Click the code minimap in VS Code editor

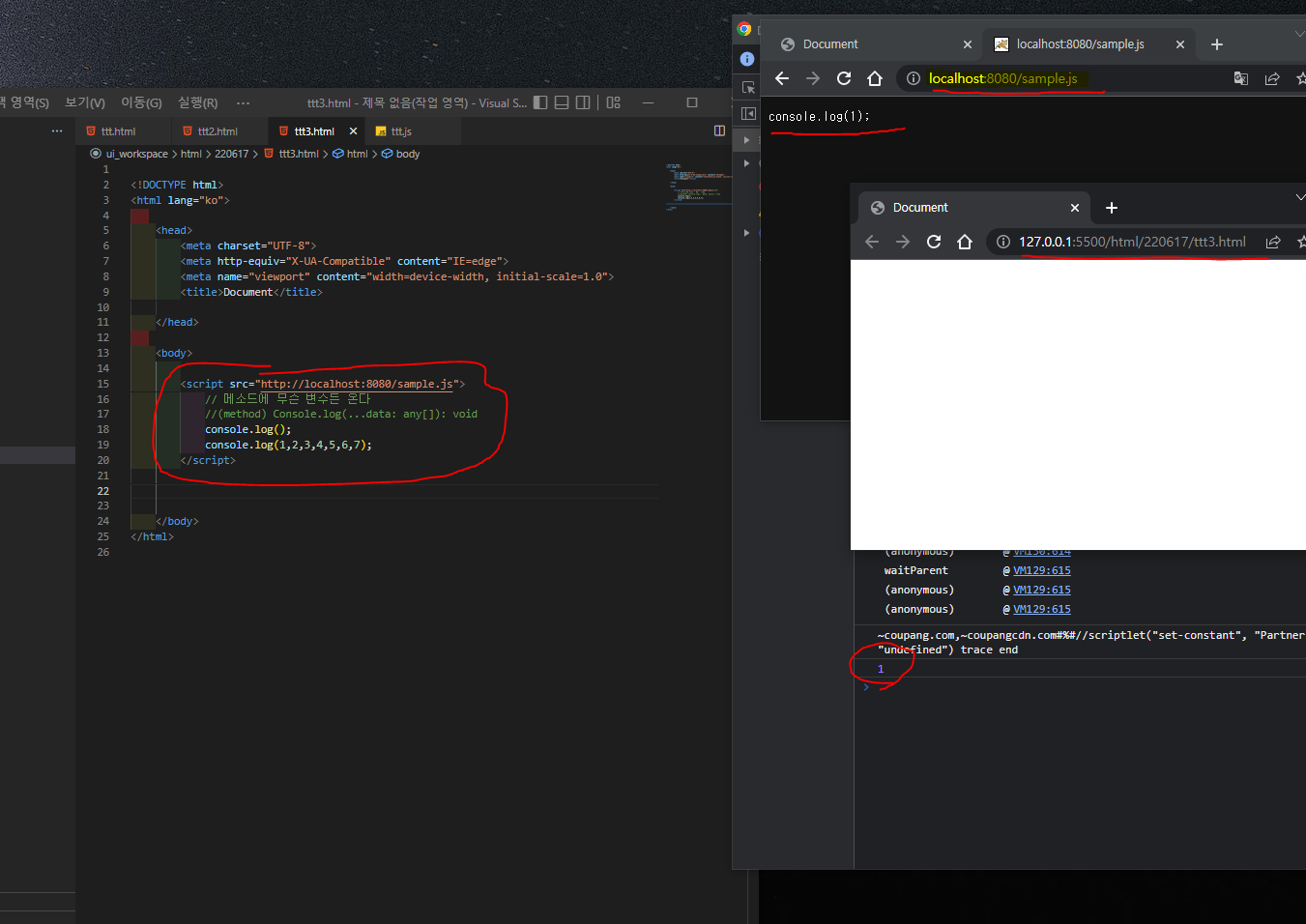tap(698, 187)
